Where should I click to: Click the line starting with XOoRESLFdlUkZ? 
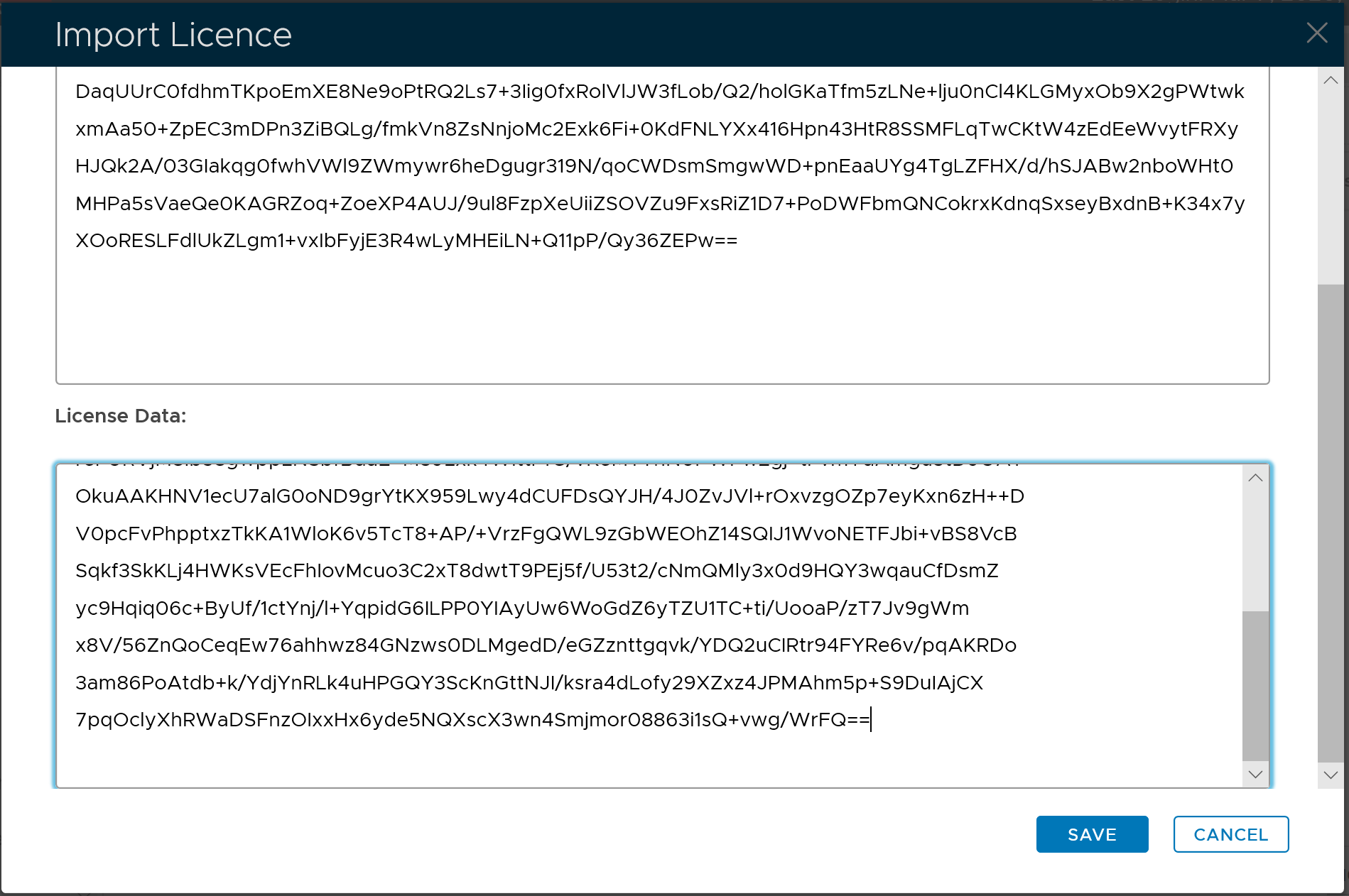(406, 241)
